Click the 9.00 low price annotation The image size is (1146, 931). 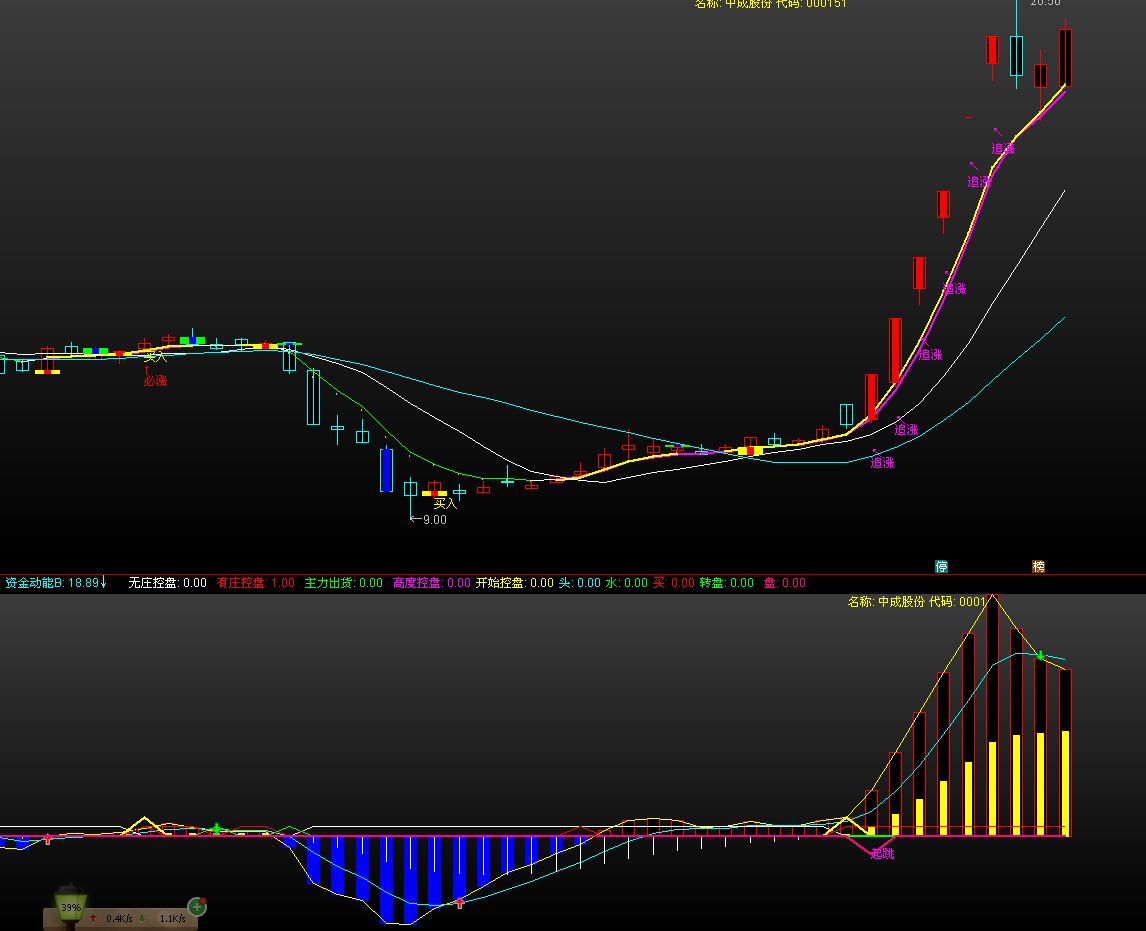[434, 520]
